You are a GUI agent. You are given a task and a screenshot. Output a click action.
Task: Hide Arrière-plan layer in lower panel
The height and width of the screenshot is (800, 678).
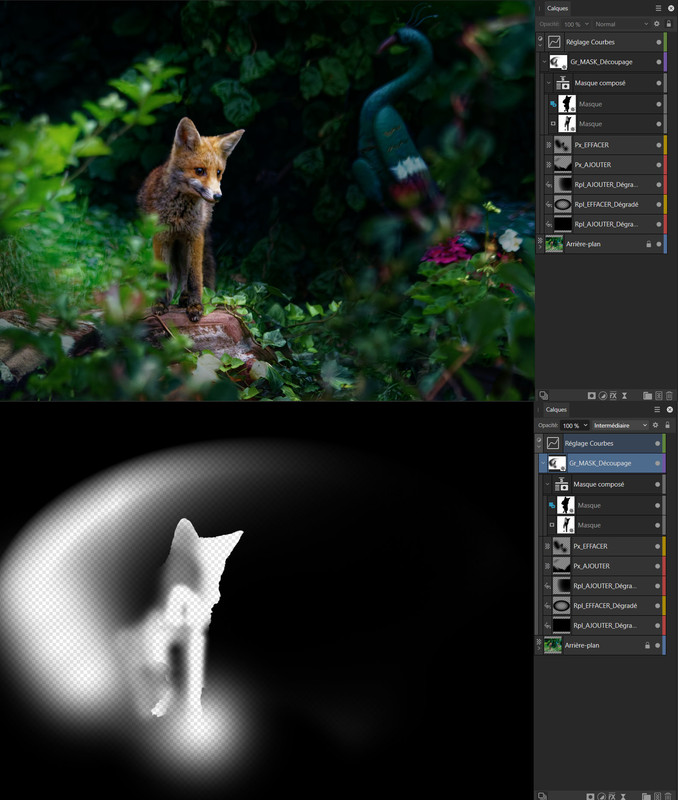pyautogui.click(x=658, y=645)
